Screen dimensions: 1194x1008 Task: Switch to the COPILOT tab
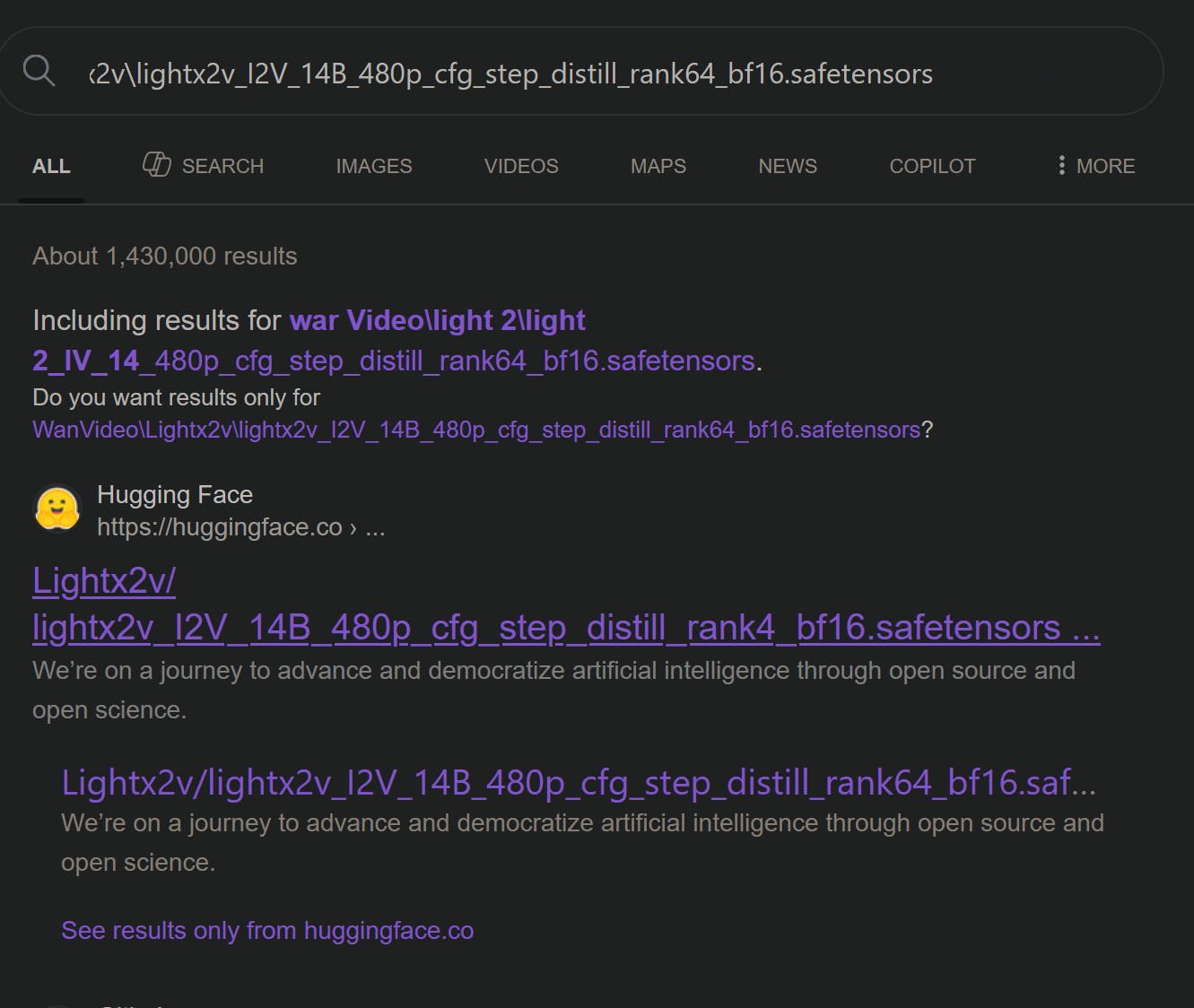[932, 167]
